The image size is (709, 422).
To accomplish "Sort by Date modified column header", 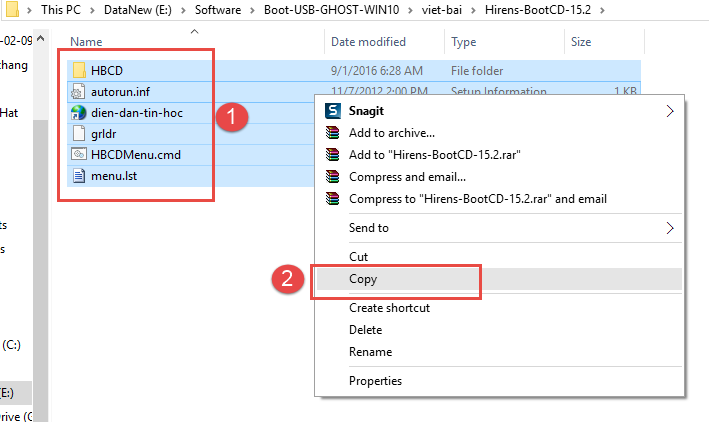I will 370,42.
